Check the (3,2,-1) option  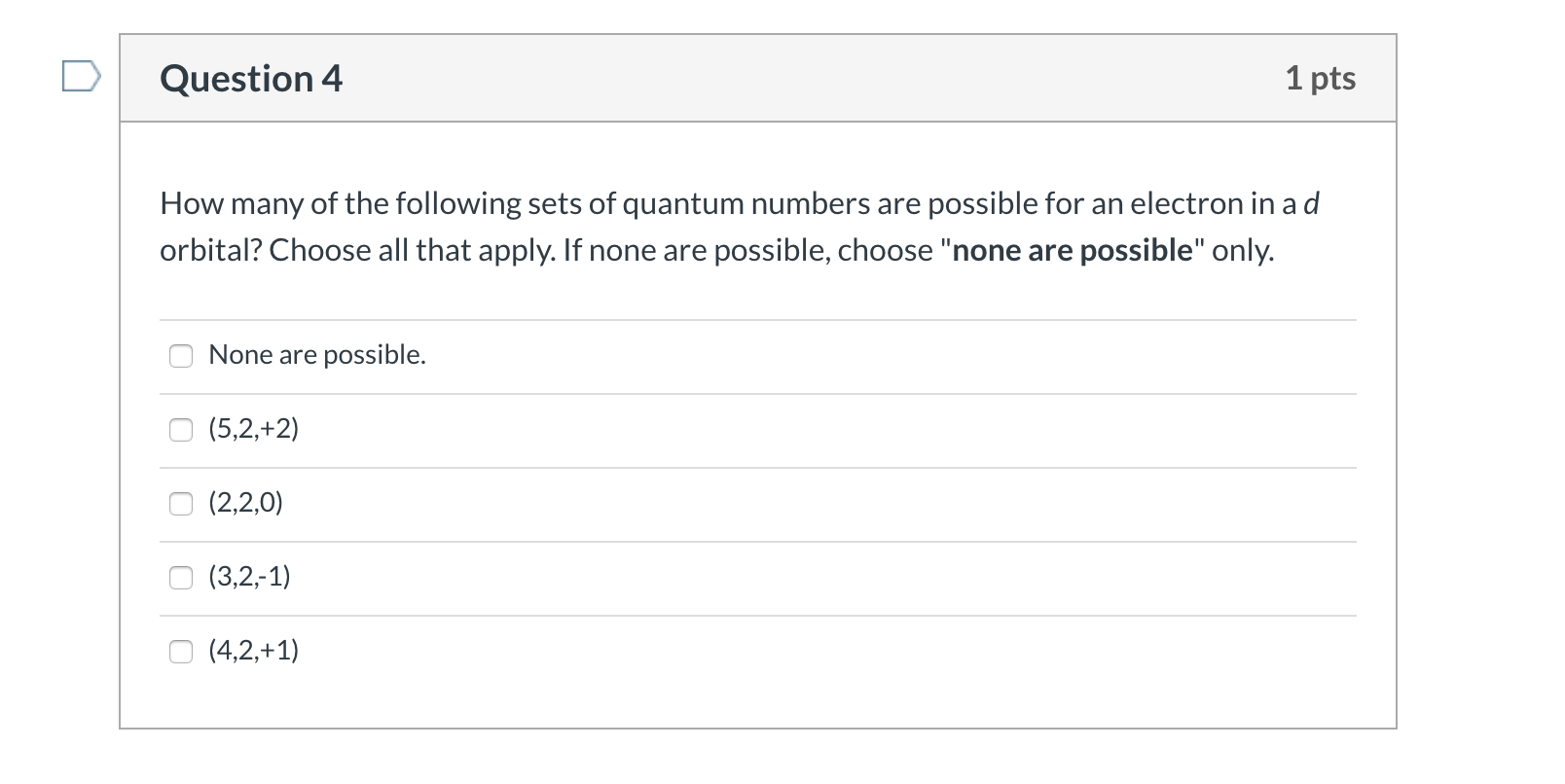[181, 578]
